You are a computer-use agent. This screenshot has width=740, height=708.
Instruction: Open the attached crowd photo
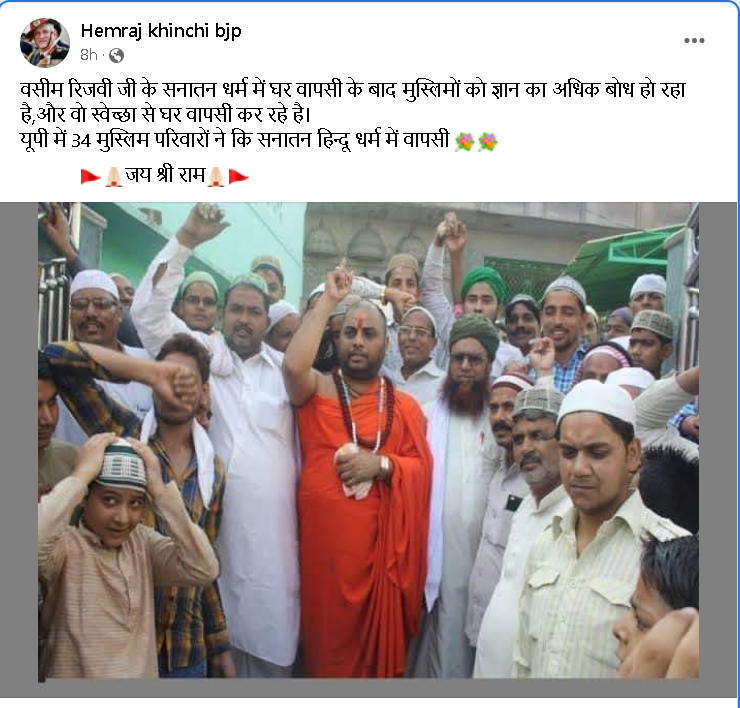(x=368, y=441)
